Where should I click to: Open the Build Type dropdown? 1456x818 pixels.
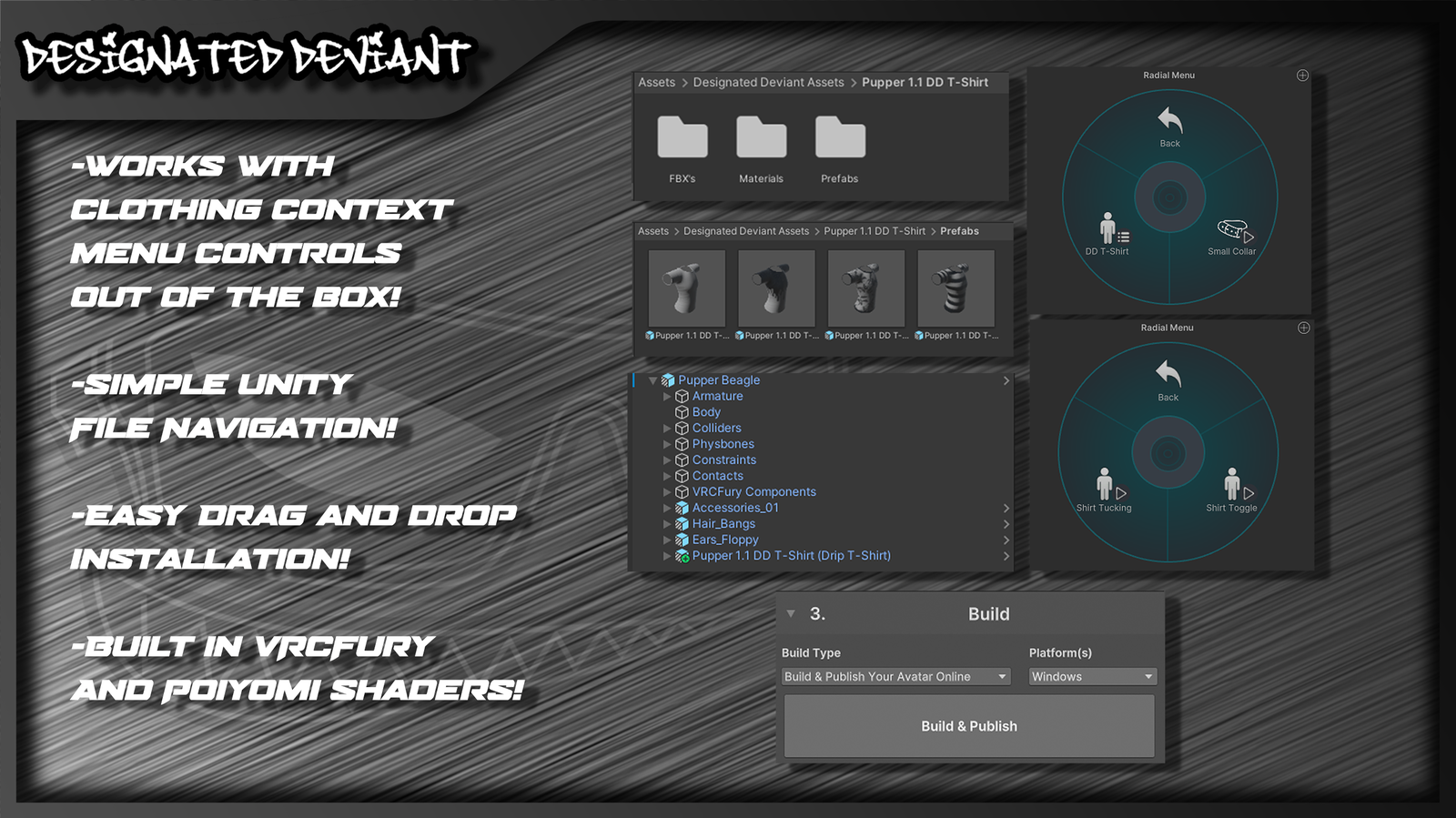tap(896, 677)
